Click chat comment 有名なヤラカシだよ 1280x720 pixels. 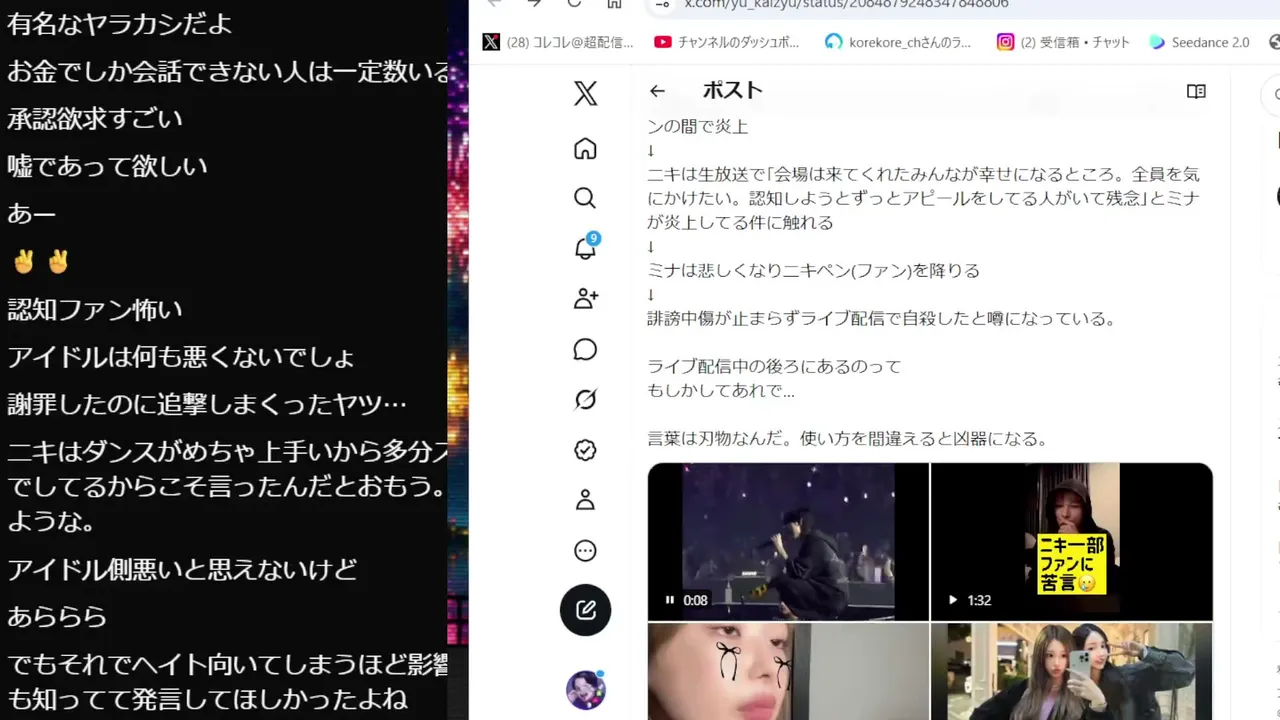point(120,23)
